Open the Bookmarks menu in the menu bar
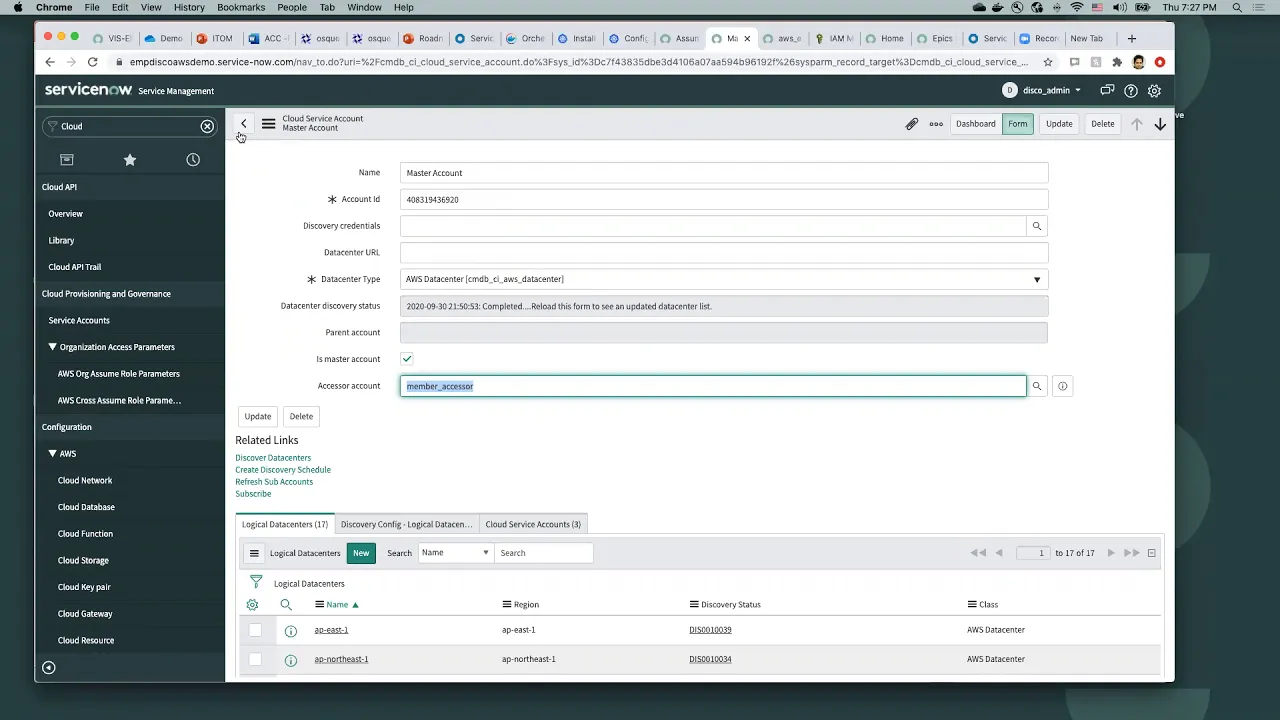The width and height of the screenshot is (1280, 720). click(241, 6)
